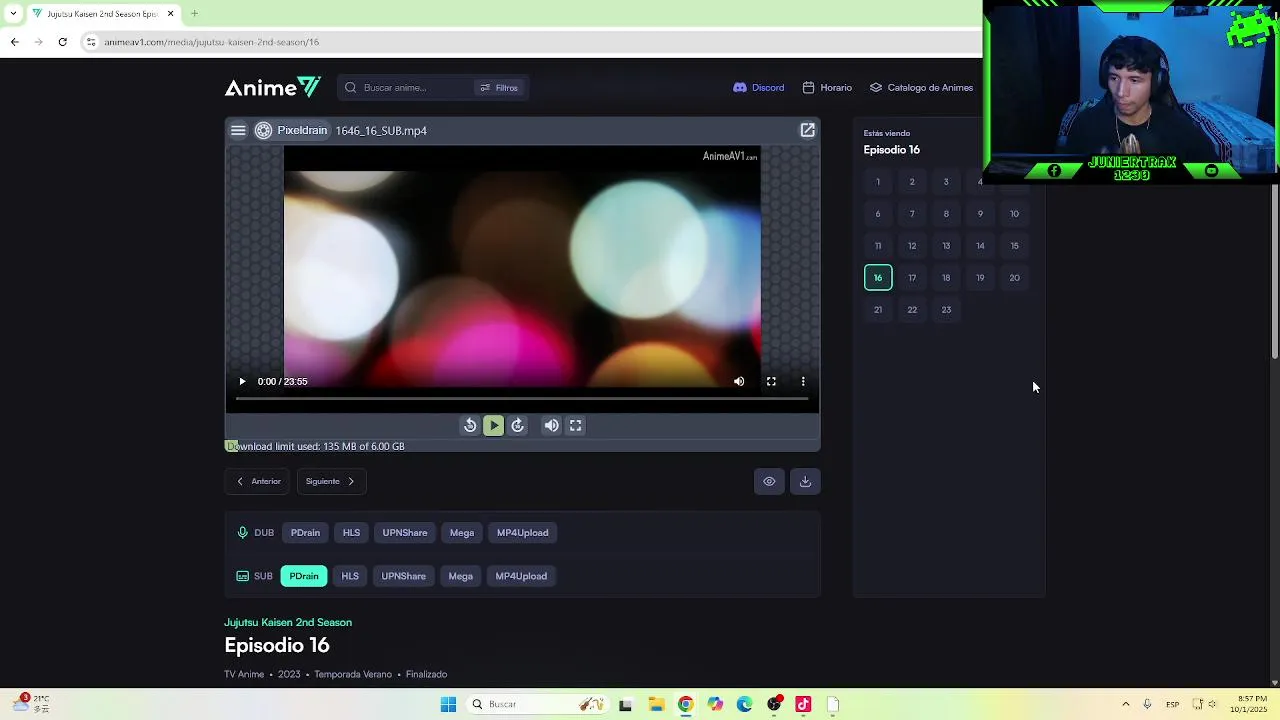Select DUB UPNShare server
This screenshot has height=720, width=1280.
405,533
